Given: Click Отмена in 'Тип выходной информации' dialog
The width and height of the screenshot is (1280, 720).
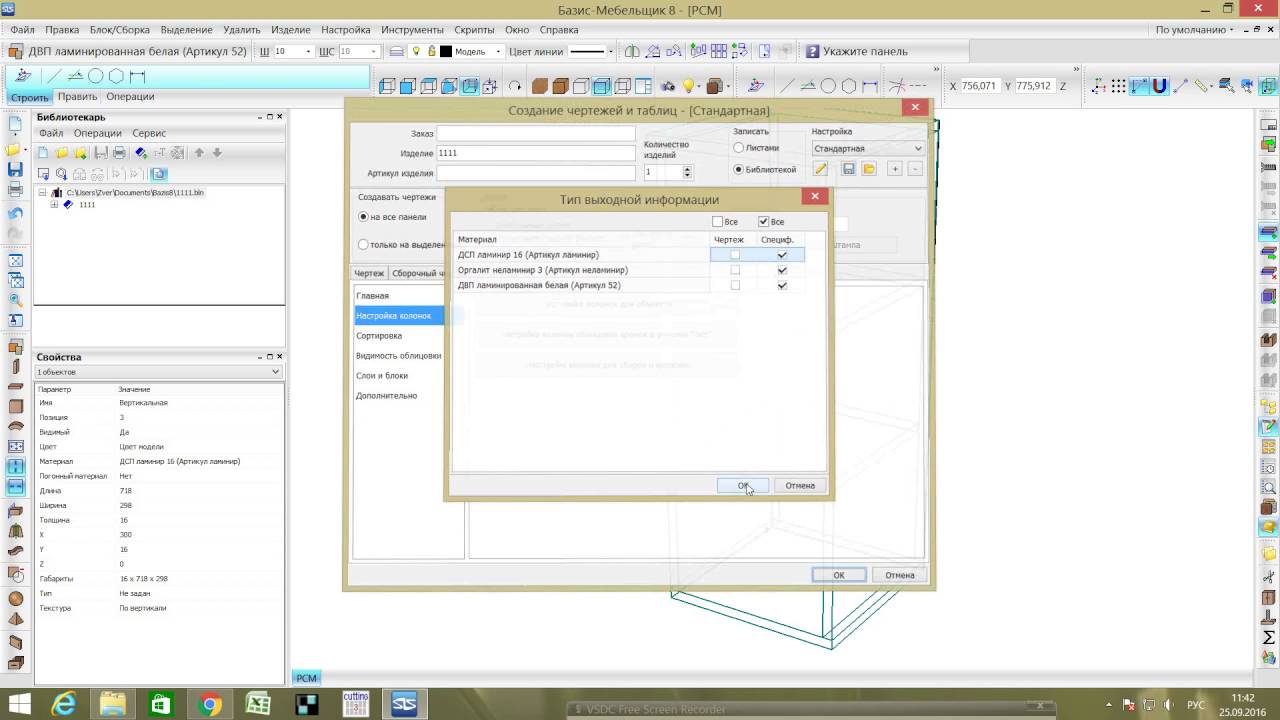Looking at the screenshot, I should tap(800, 485).
